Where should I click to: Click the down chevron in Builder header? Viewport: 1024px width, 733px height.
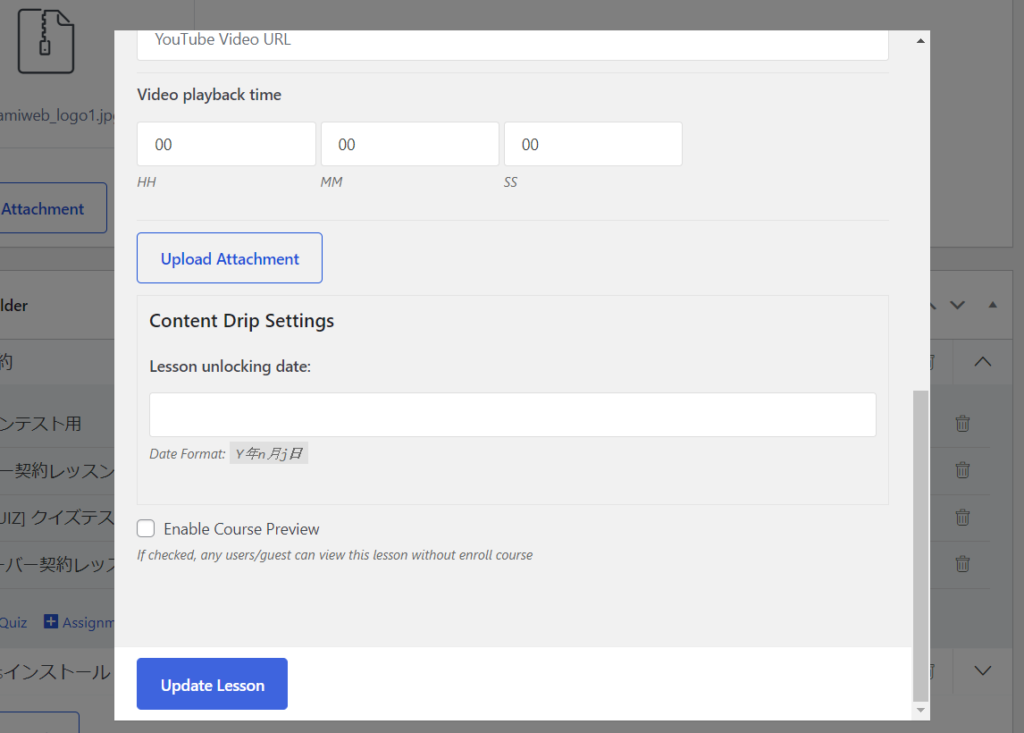pyautogui.click(x=957, y=305)
